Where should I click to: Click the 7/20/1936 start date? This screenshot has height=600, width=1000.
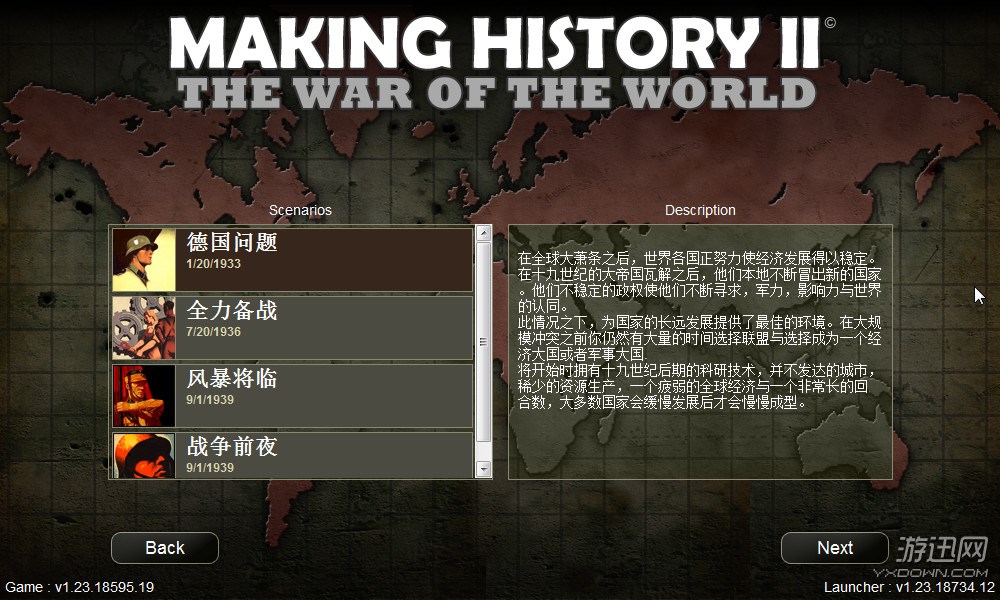214,332
